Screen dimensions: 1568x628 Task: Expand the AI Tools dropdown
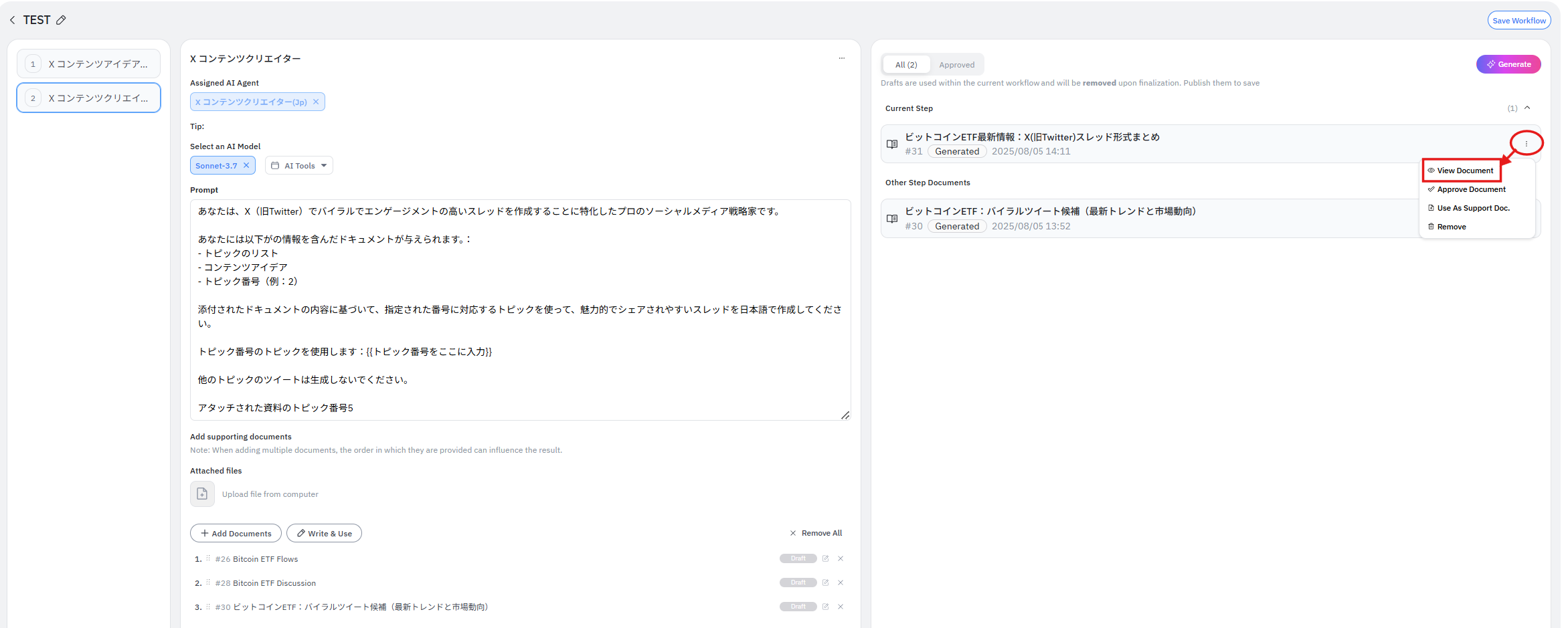click(x=299, y=166)
